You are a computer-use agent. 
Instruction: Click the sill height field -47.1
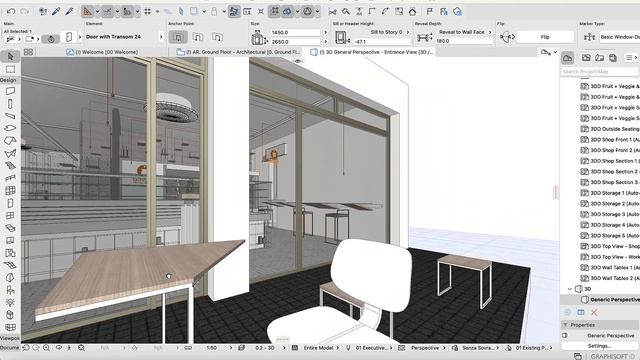pyautogui.click(x=382, y=41)
